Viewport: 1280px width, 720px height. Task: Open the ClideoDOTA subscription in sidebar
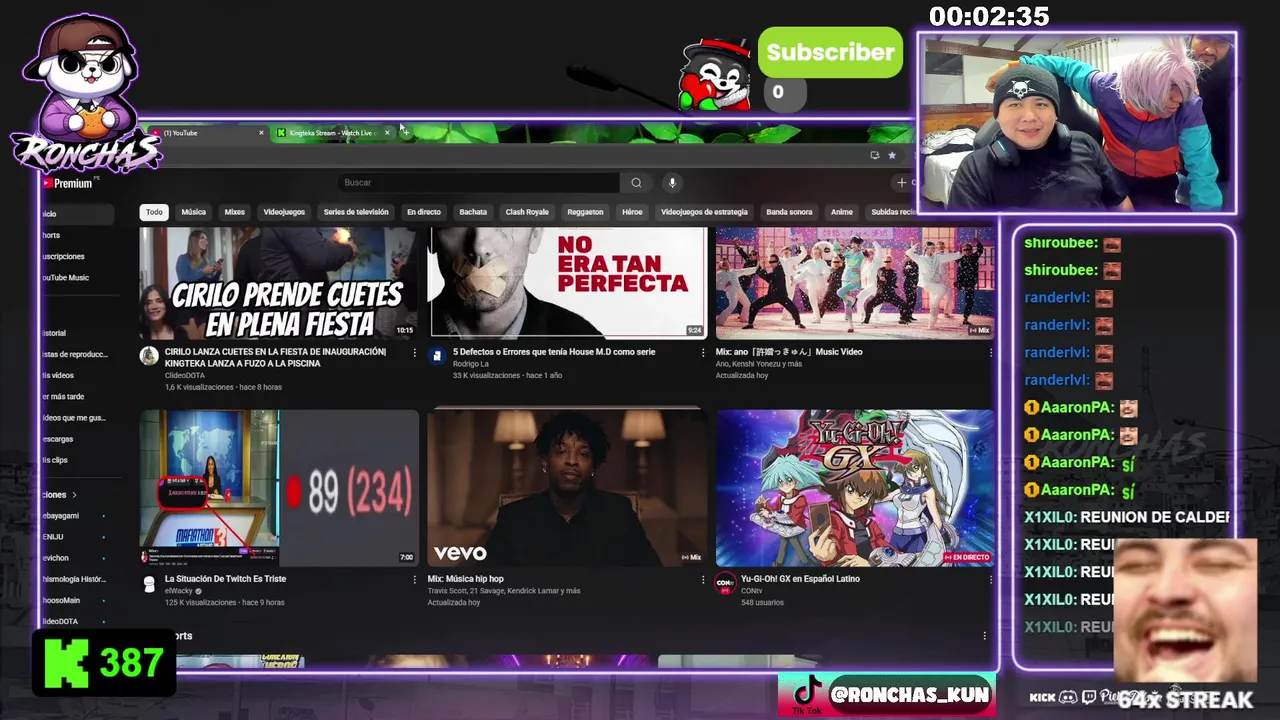(x=75, y=621)
